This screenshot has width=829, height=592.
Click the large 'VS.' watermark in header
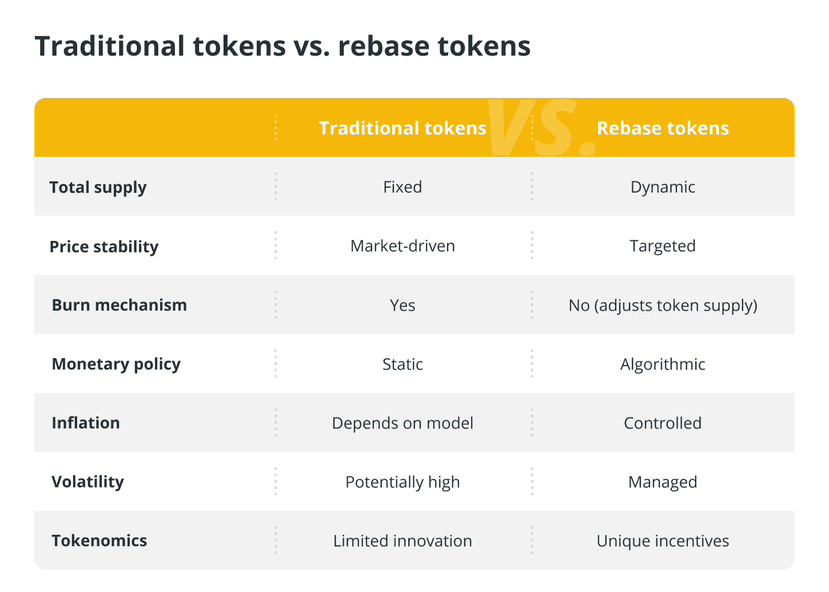pos(542,129)
